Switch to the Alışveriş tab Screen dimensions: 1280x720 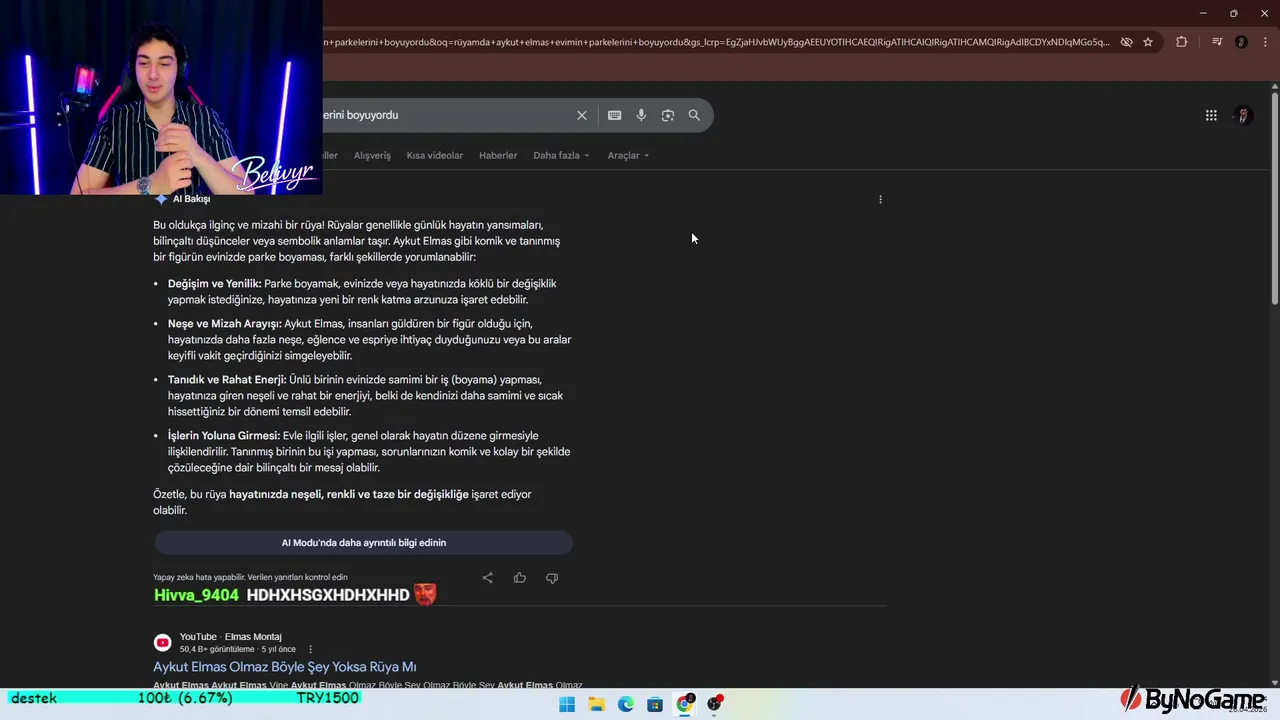tap(372, 155)
